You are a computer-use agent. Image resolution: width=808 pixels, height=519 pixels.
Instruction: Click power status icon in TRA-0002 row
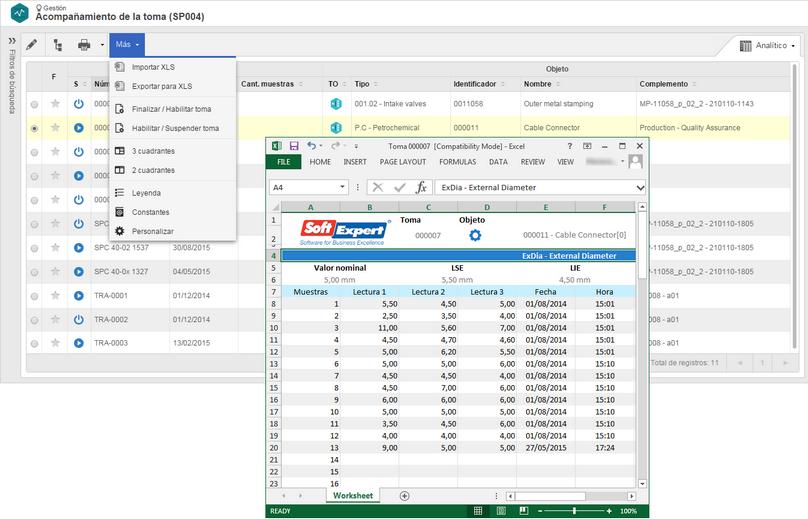78,319
